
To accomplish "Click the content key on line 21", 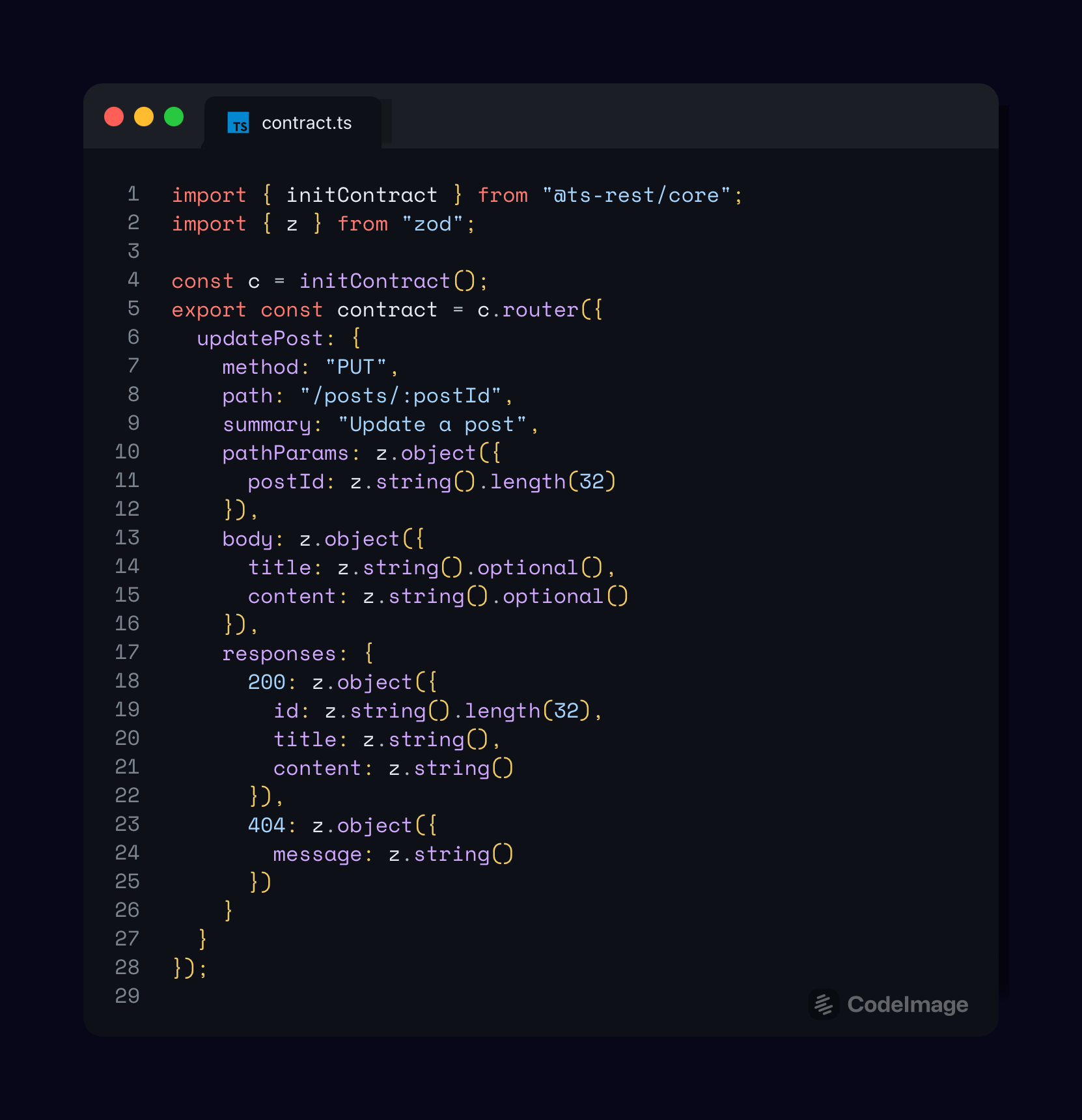I will pos(317,768).
